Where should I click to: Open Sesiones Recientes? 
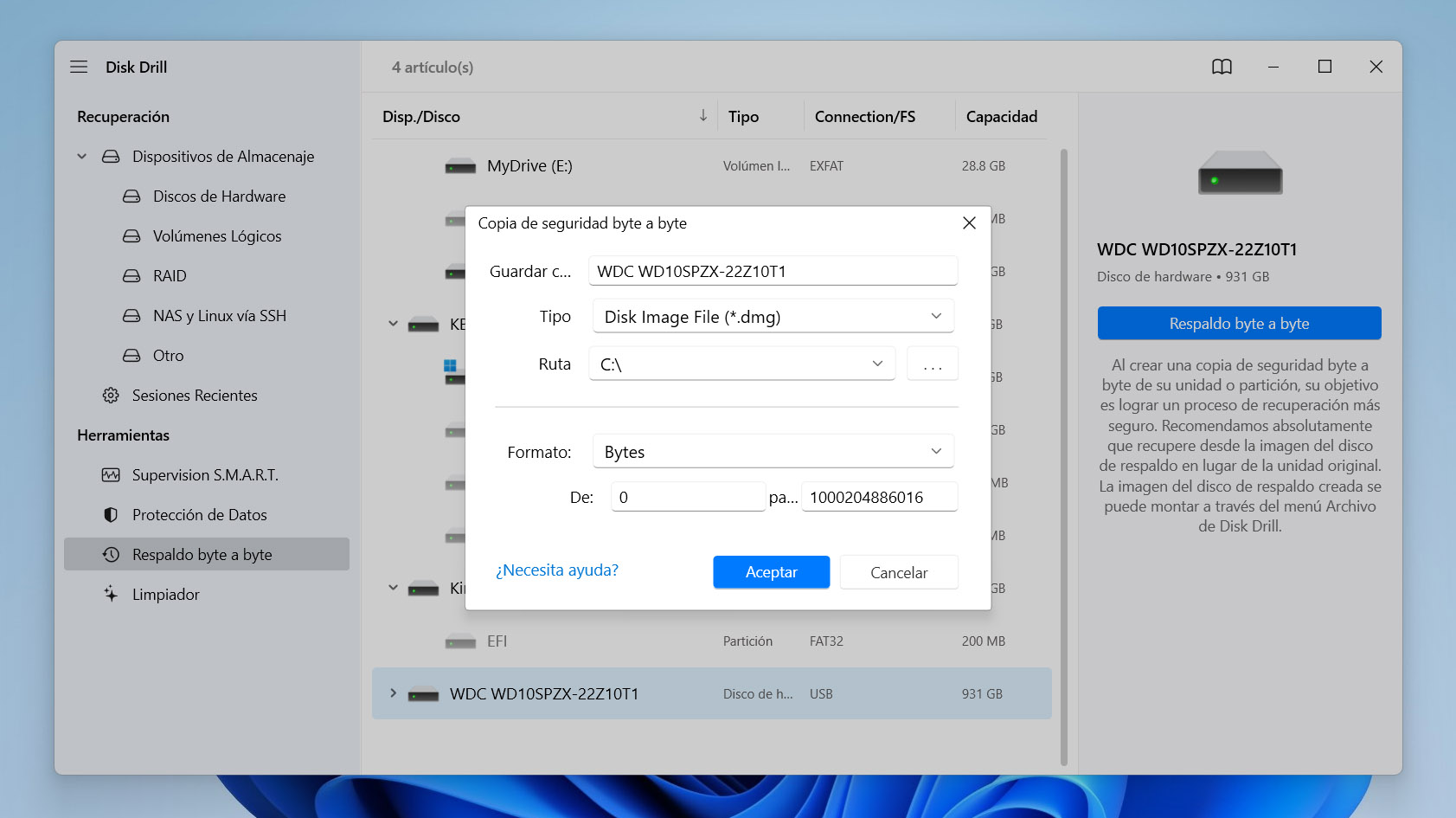click(195, 396)
